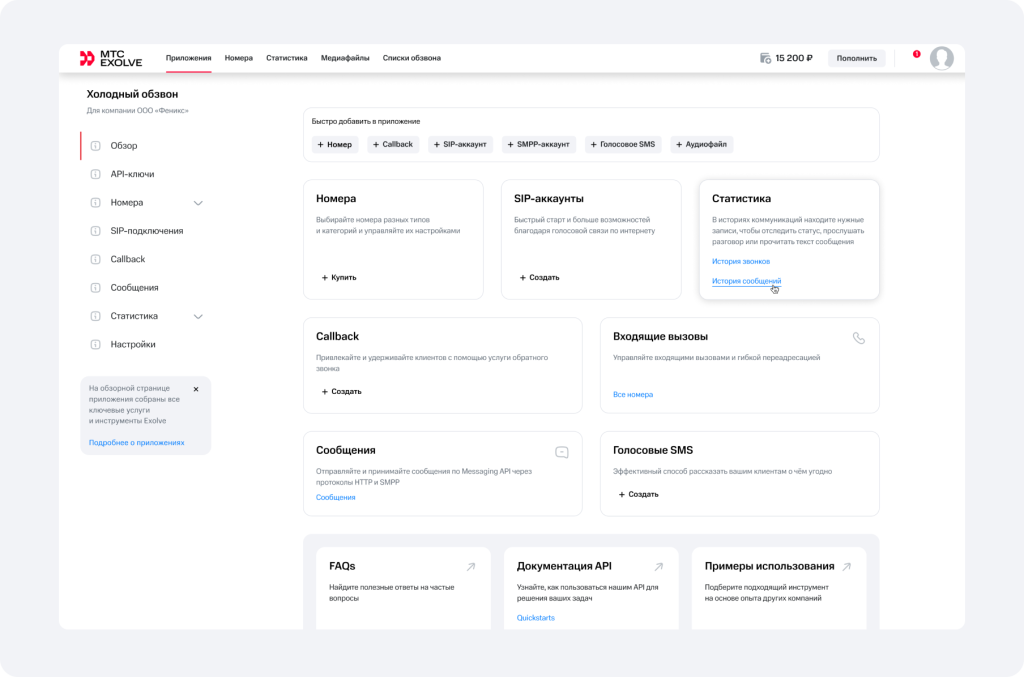Open Медиафайлы in the top navigation
Screen dimensions: 1024x677
pyautogui.click(x=344, y=58)
